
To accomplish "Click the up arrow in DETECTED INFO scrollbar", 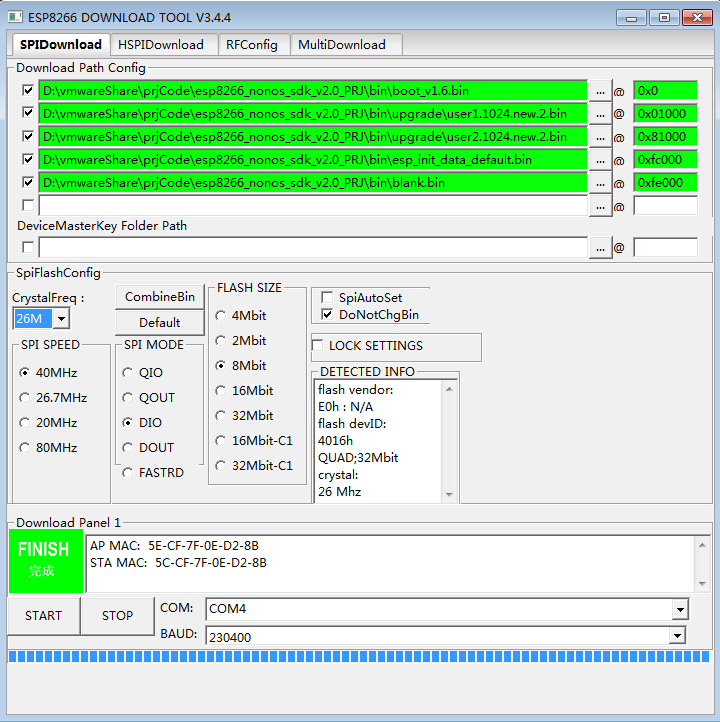I will [x=449, y=390].
